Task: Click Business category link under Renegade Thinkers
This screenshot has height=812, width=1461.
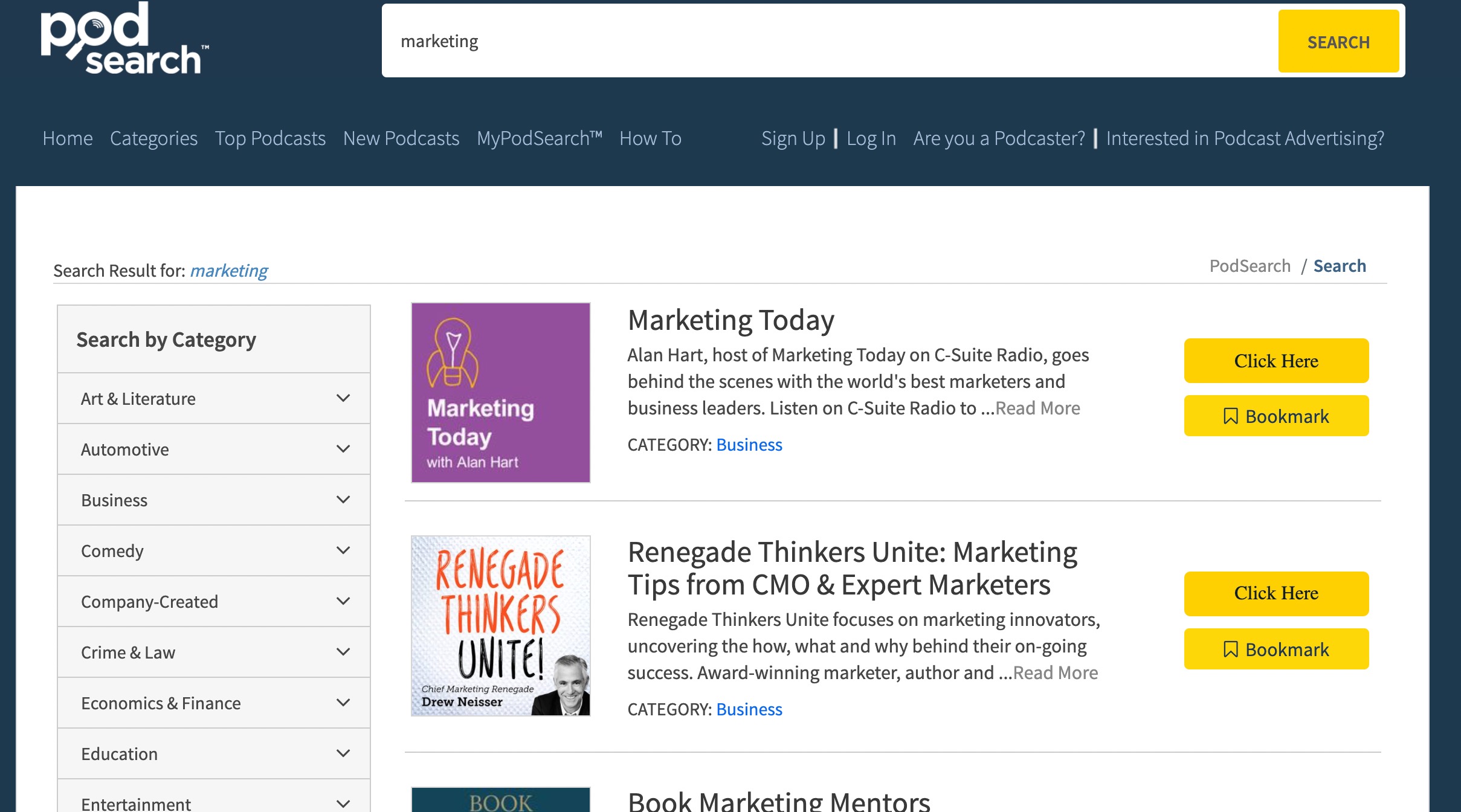Action: coord(749,709)
